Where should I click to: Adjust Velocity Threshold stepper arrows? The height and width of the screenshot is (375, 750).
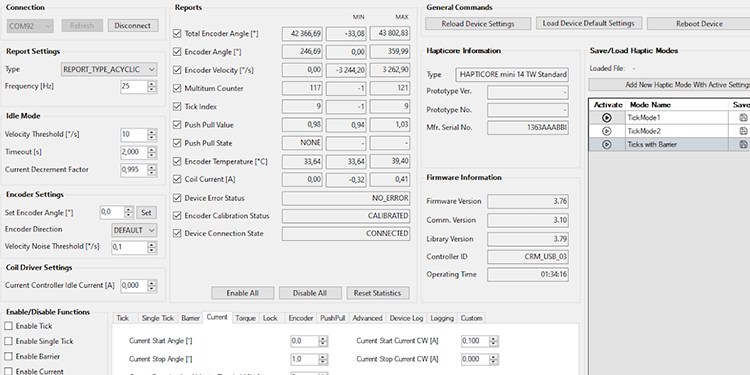(152, 134)
